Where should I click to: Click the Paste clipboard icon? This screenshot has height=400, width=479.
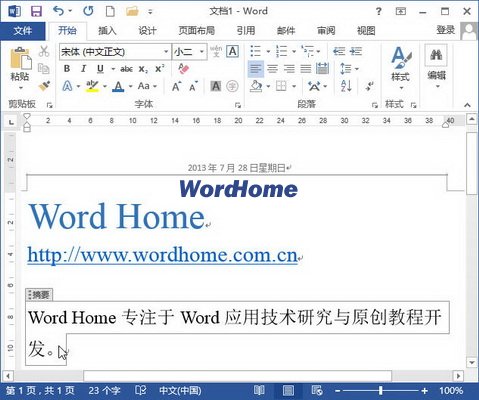click(20, 59)
